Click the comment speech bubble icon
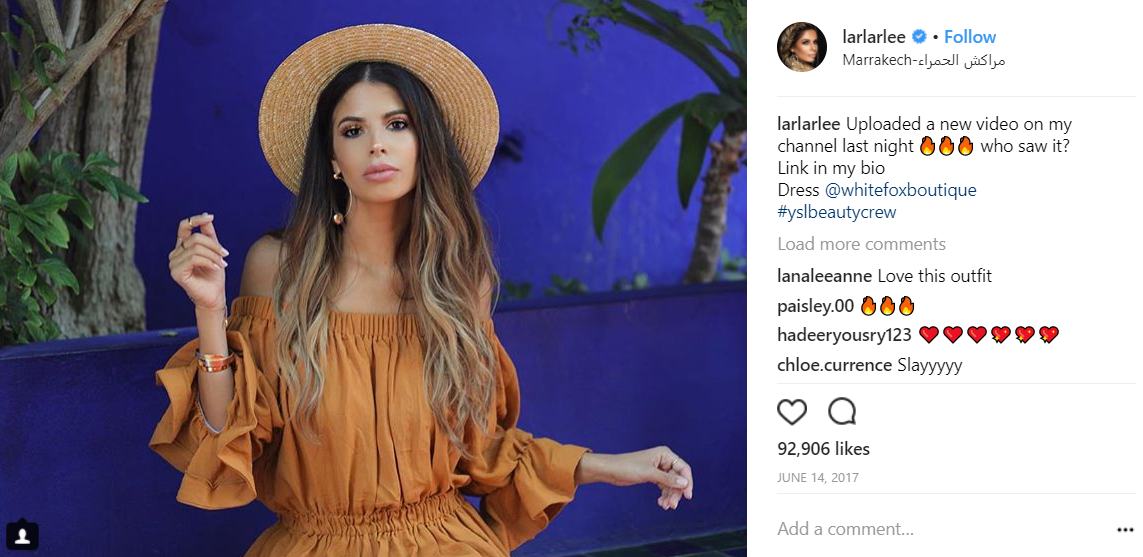 coord(842,412)
